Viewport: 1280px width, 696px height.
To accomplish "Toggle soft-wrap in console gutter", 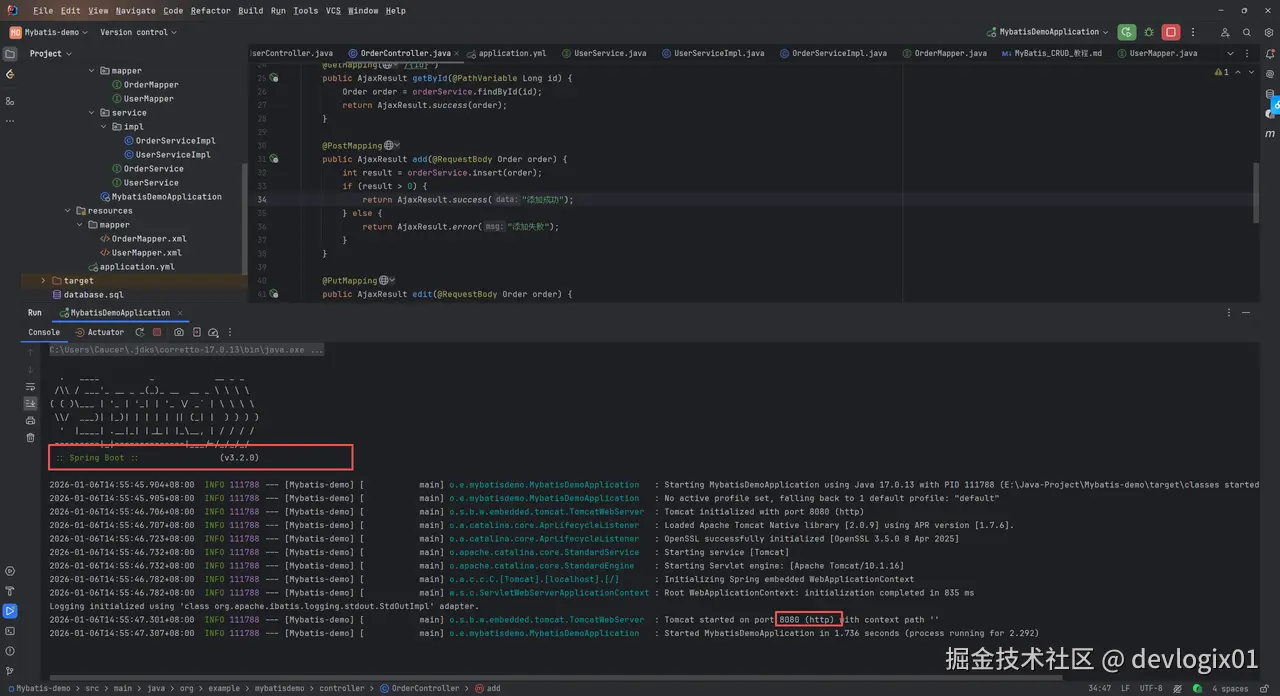I will pos(30,386).
